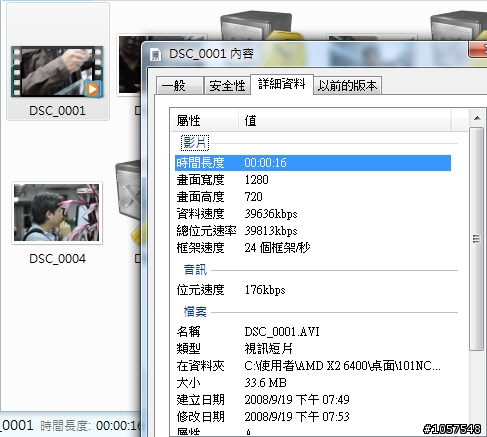Click the scrollbar up arrow
The image size is (487, 437).
(477, 118)
